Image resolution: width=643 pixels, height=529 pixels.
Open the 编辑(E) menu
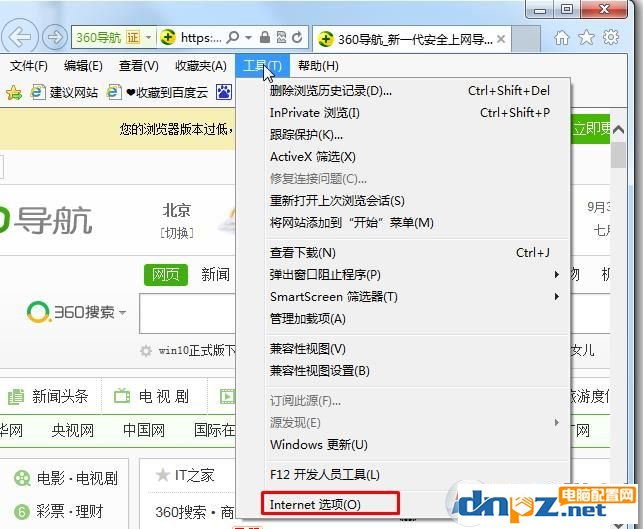83,66
